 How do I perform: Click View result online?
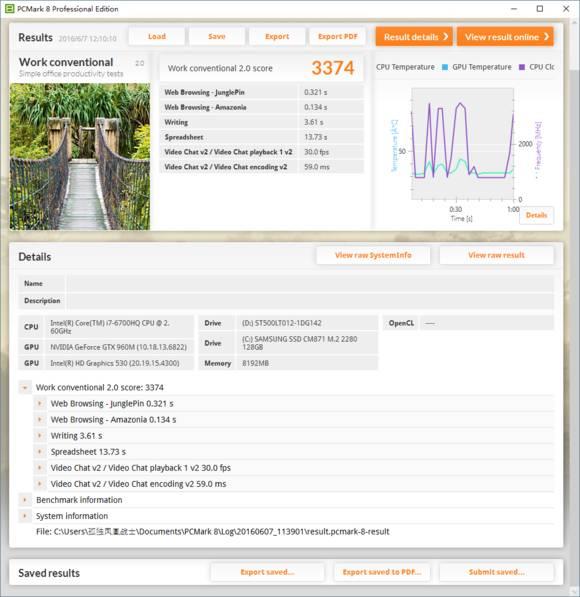pos(505,37)
